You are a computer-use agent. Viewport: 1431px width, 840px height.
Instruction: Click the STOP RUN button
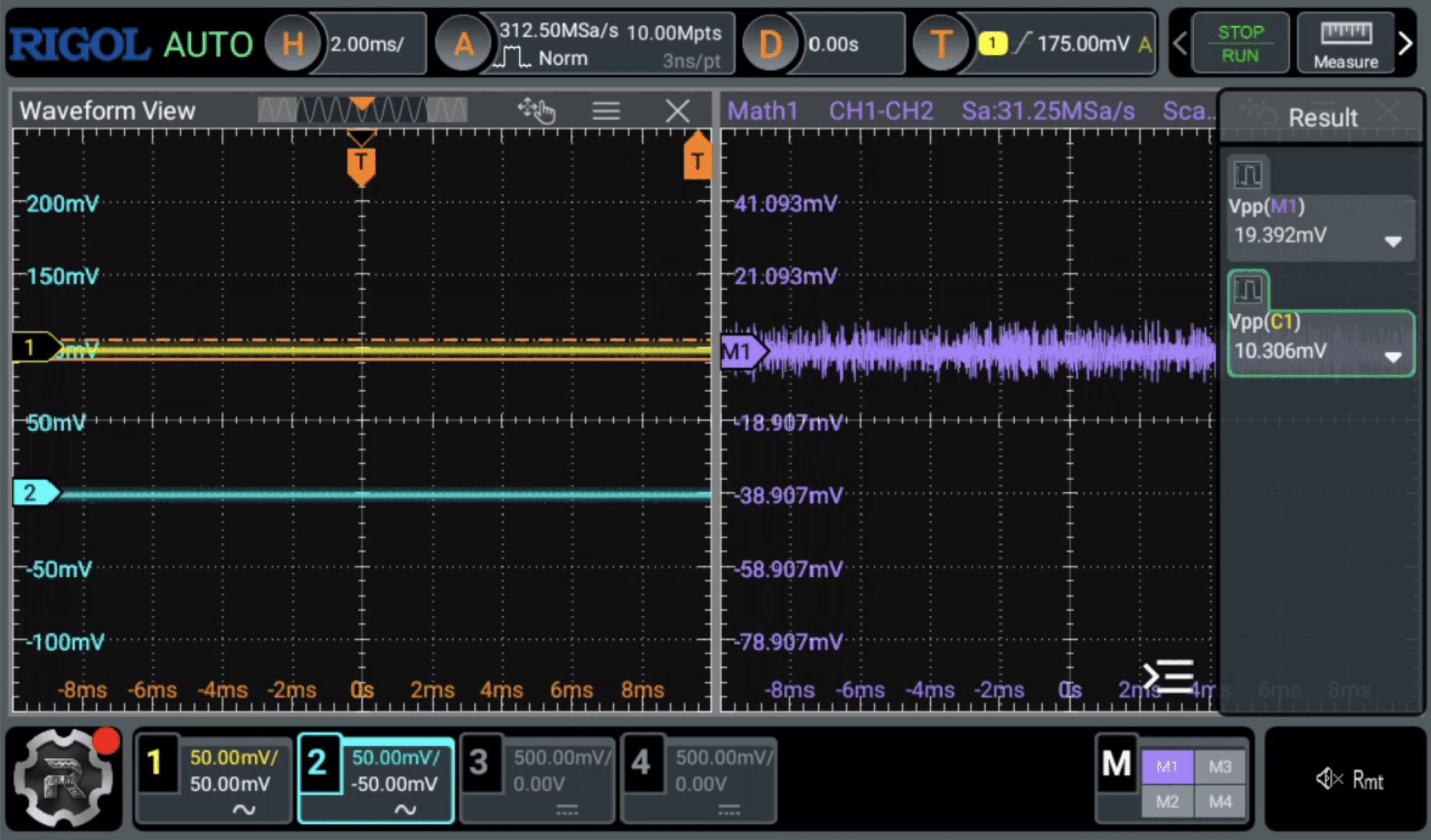point(1240,44)
